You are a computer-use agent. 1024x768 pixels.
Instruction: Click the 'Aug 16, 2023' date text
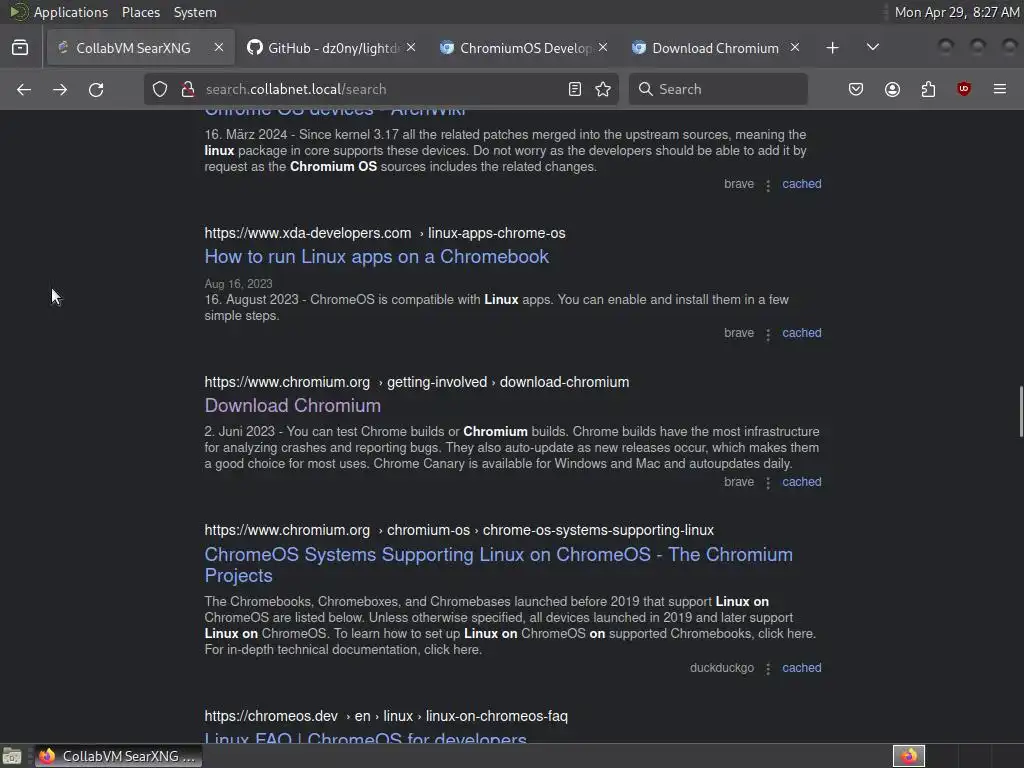pos(238,284)
